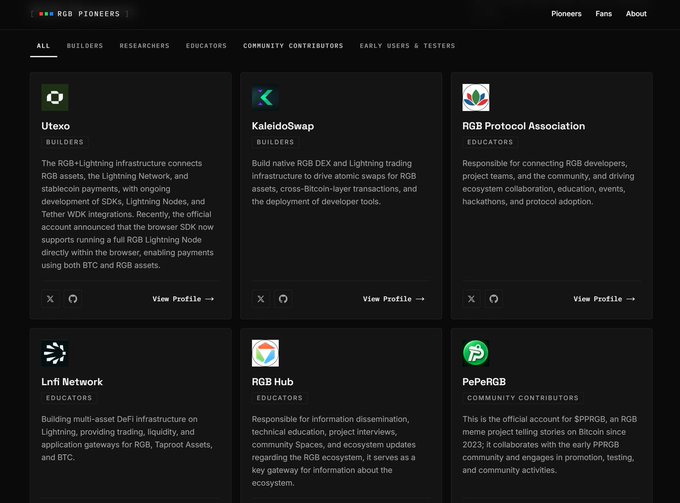
Task: Click PePeRGB's description paragraph
Action: pyautogui.click(x=549, y=444)
